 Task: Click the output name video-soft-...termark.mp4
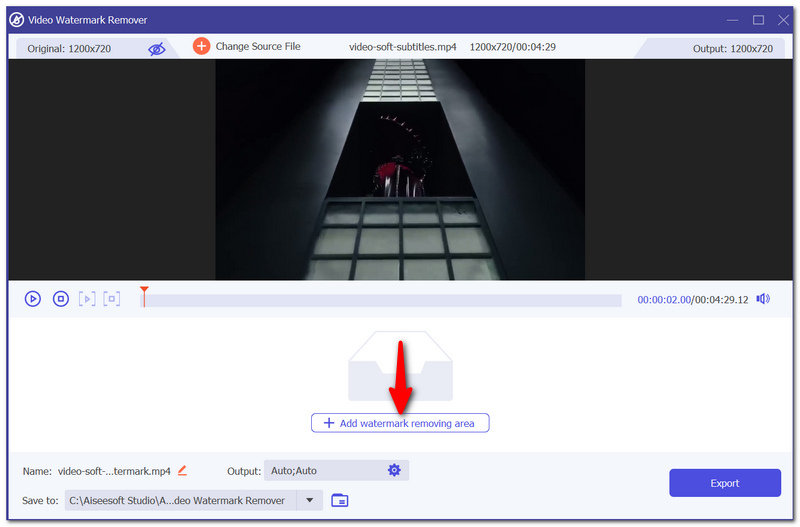(x=114, y=471)
